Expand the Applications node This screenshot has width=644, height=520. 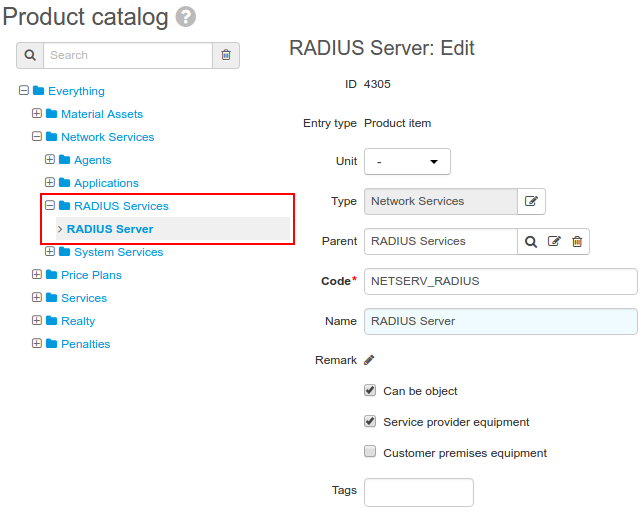pos(50,182)
